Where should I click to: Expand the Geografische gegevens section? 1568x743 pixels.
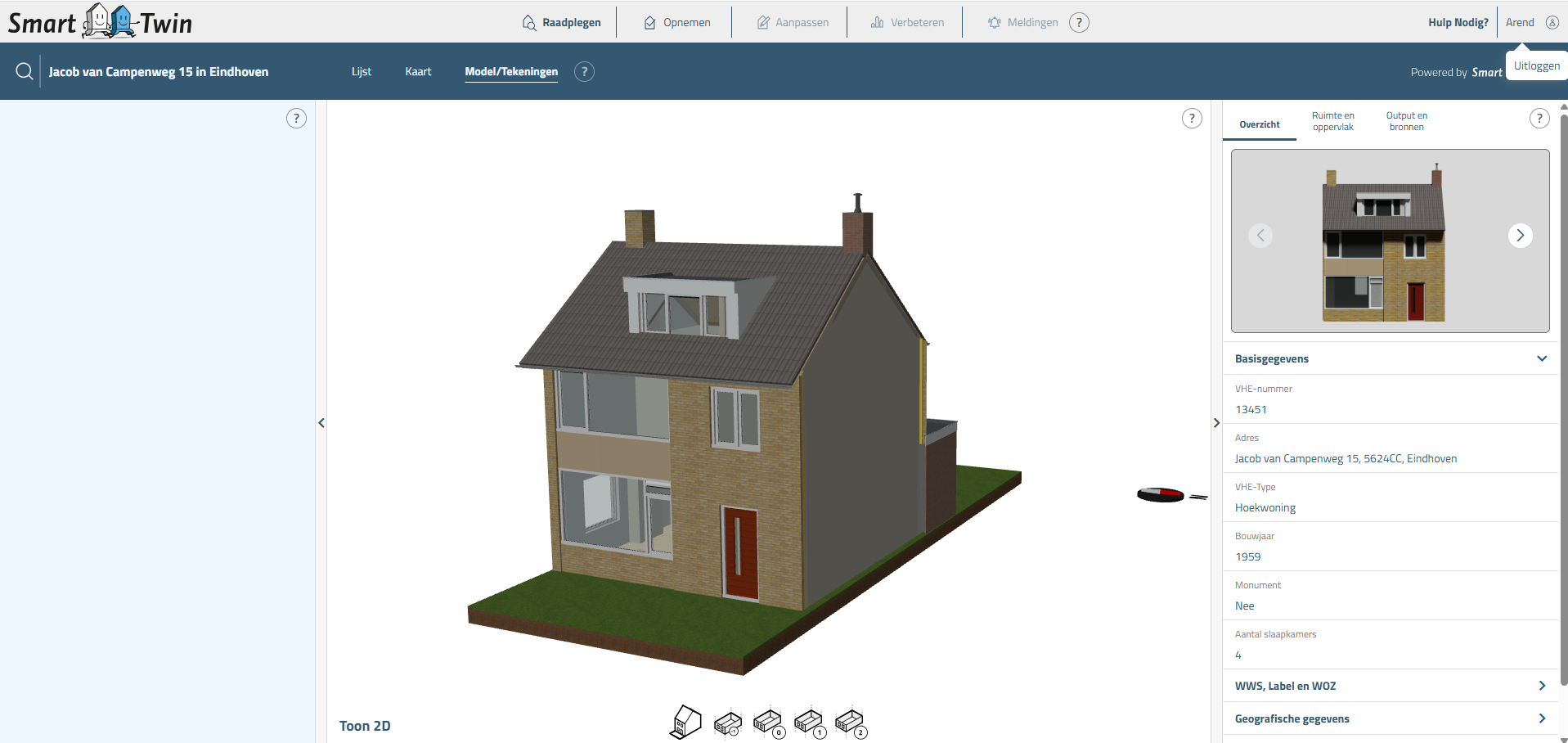click(x=1542, y=718)
